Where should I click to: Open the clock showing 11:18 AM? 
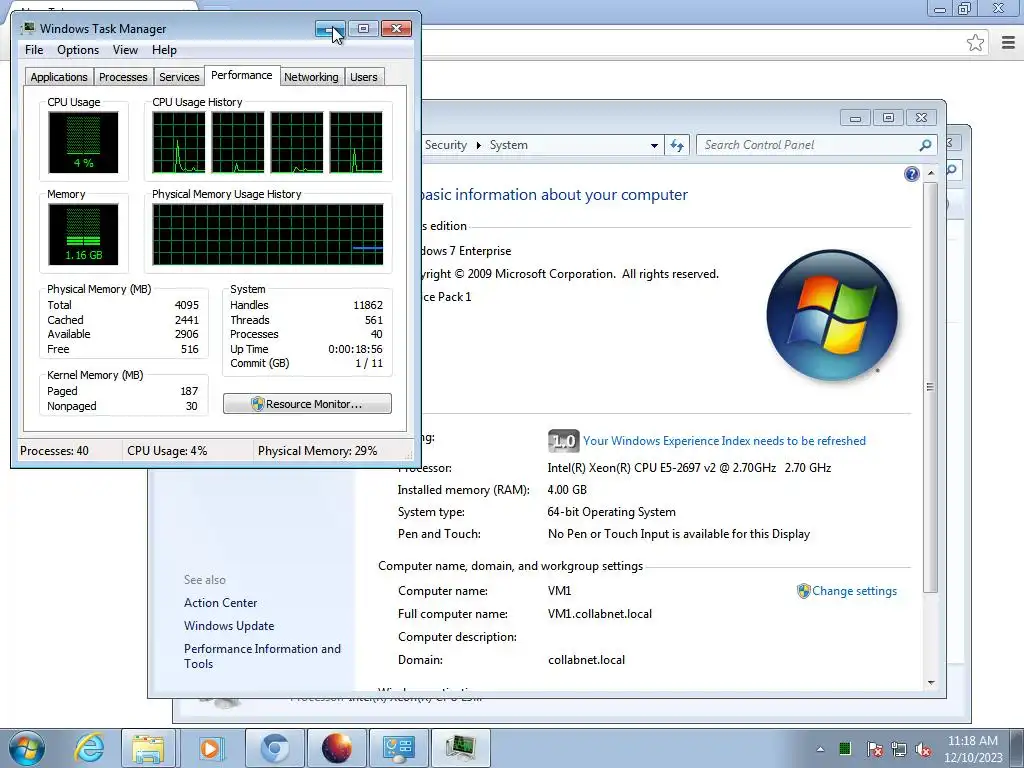[x=972, y=749]
